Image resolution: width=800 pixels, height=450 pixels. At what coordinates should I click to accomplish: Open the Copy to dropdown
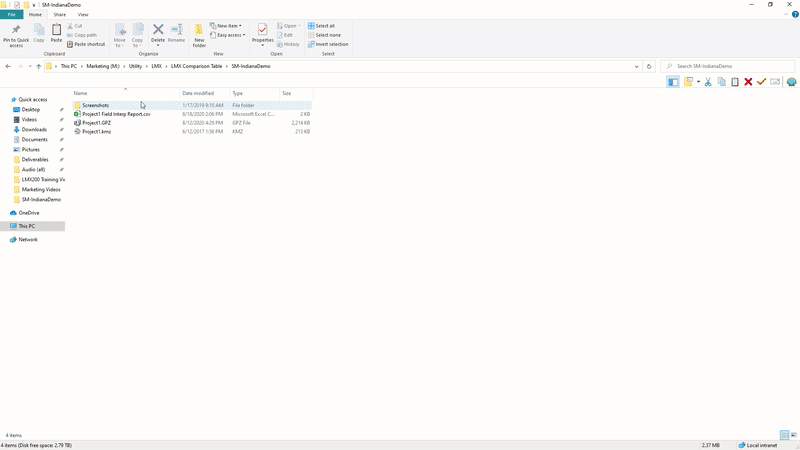(137, 36)
